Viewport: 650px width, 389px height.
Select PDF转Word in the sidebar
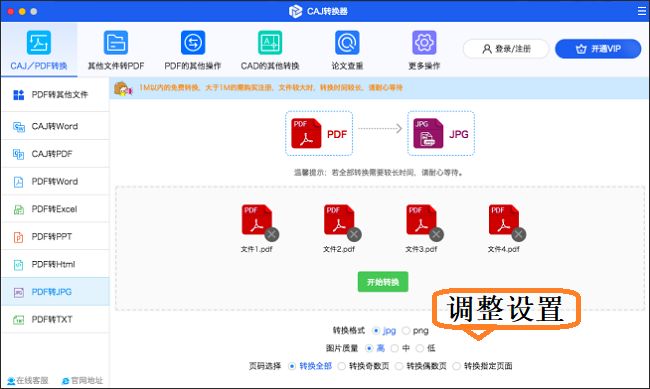click(x=55, y=182)
